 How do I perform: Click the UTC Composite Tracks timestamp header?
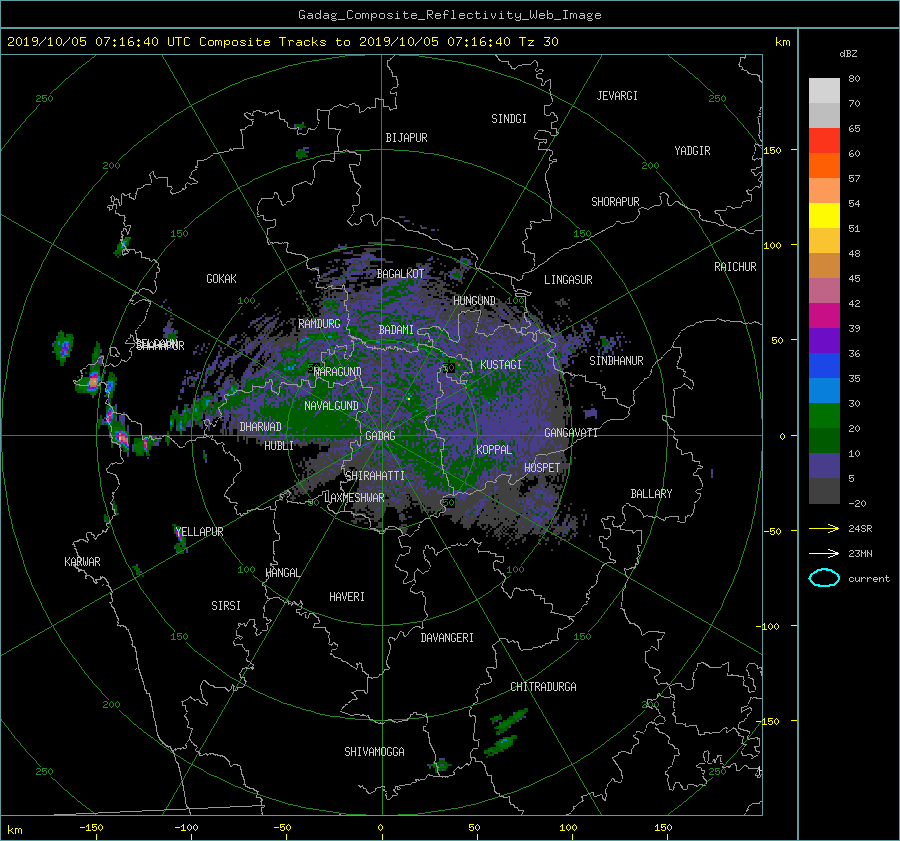[x=282, y=42]
